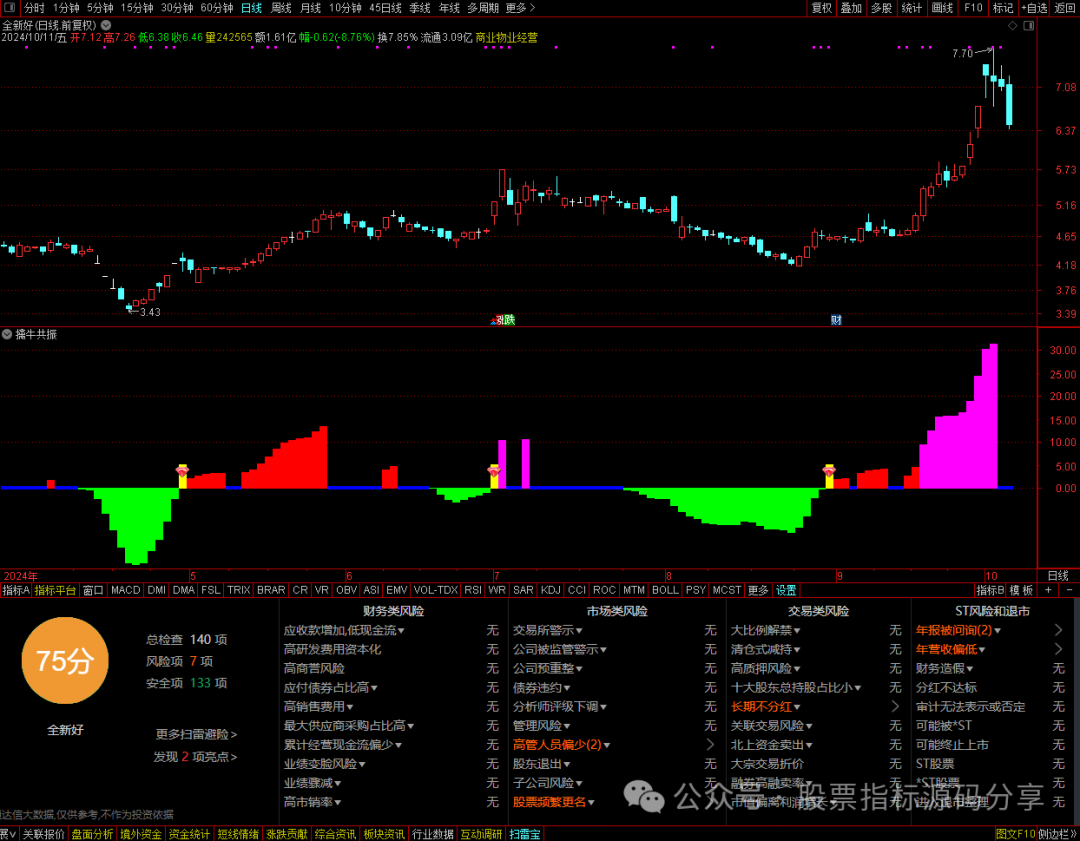Image resolution: width=1080 pixels, height=841 pixels.
Task: Open 图文F10 at bottom right
Action: click(1016, 834)
